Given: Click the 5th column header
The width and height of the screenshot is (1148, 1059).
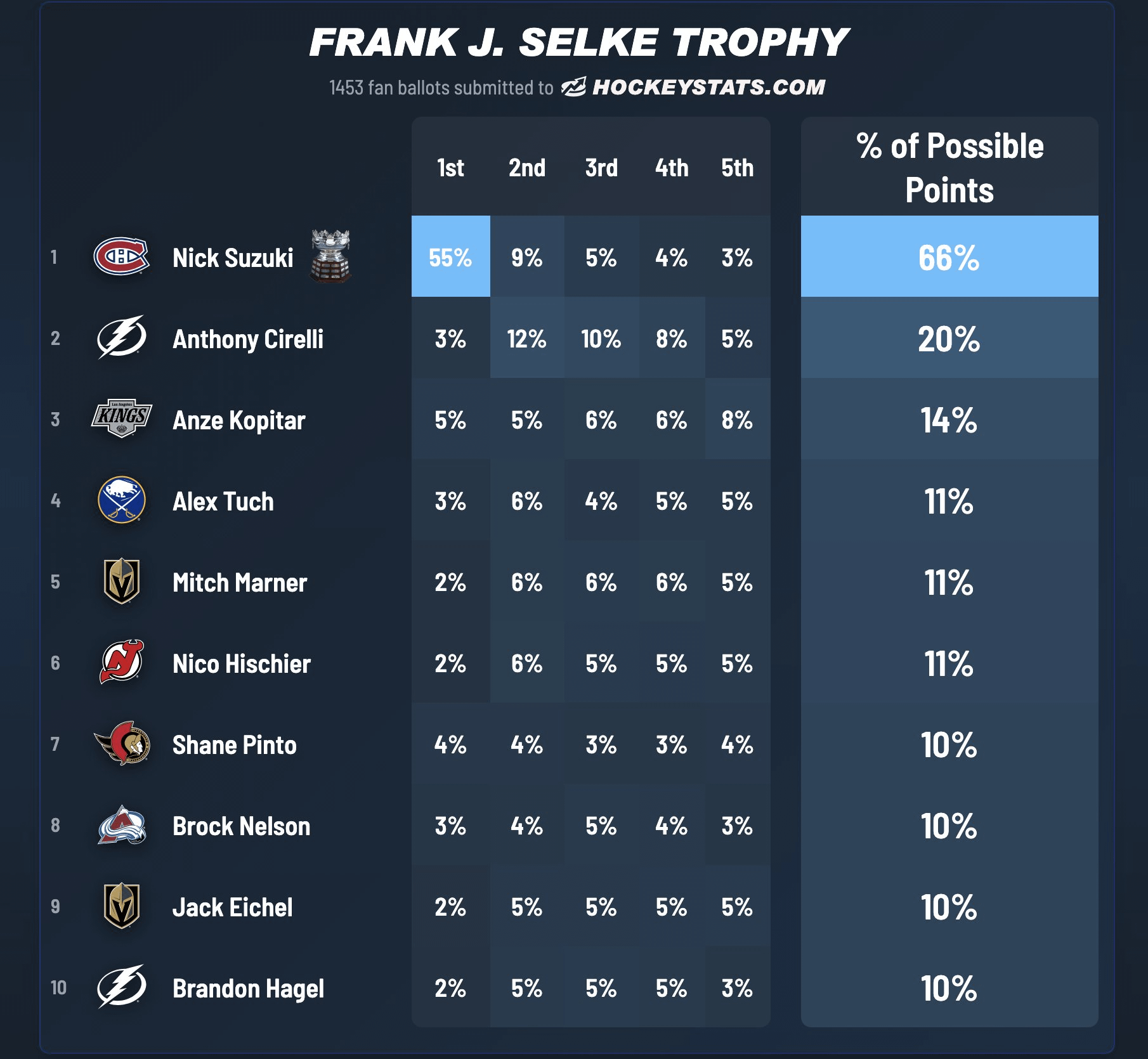Looking at the screenshot, I should pyautogui.click(x=737, y=168).
